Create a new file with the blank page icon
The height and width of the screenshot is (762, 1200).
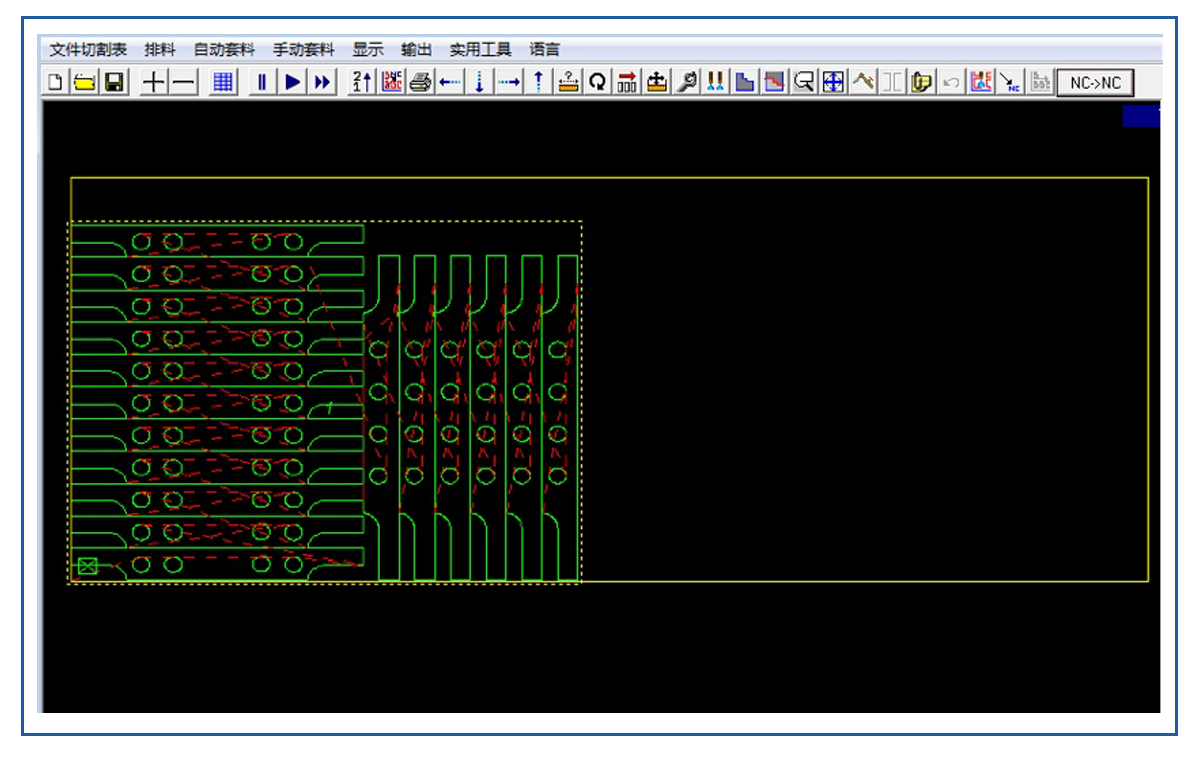(55, 83)
